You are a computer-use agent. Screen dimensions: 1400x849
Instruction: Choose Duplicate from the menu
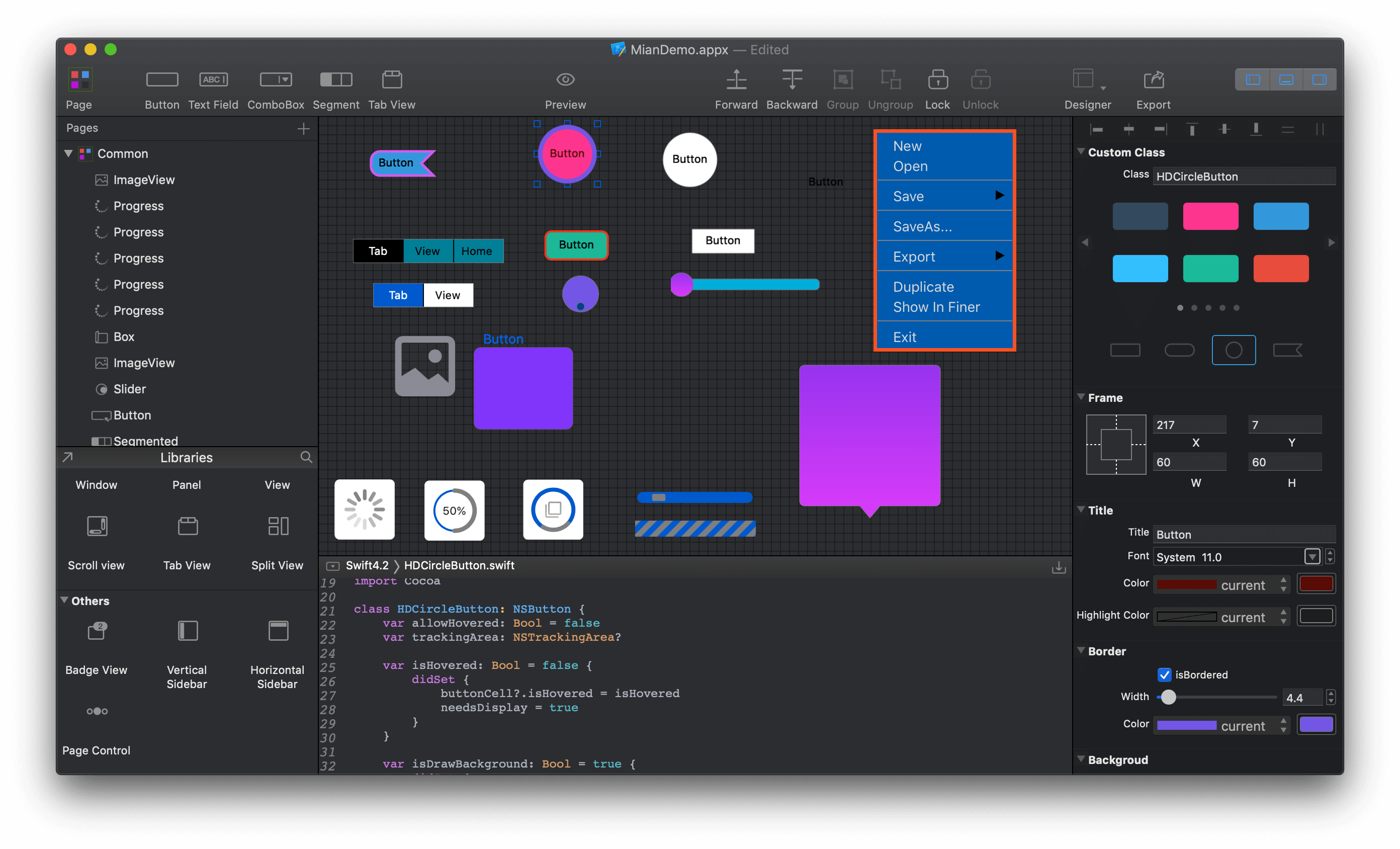(x=923, y=286)
